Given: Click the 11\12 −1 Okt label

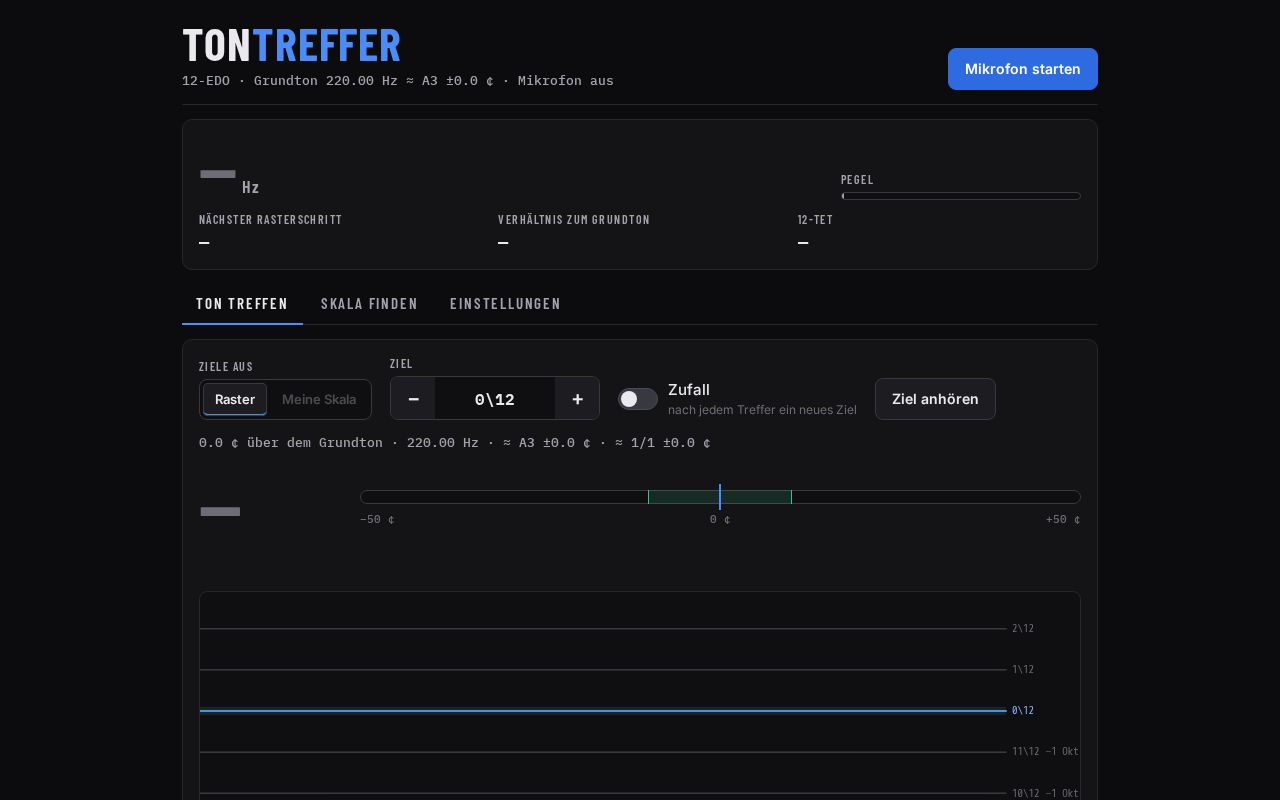Looking at the screenshot, I should point(1045,751).
